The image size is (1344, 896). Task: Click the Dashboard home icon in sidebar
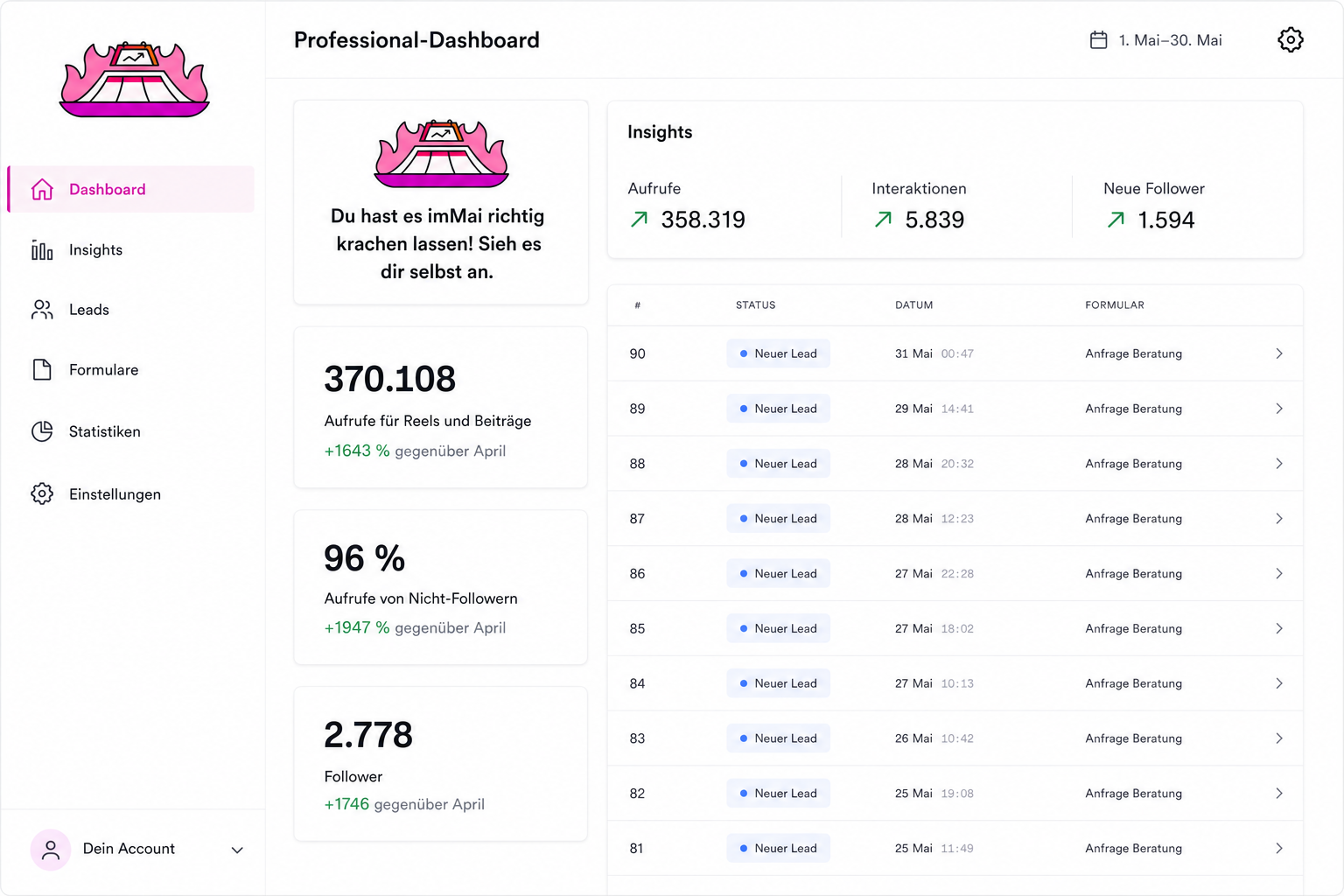[x=42, y=189]
